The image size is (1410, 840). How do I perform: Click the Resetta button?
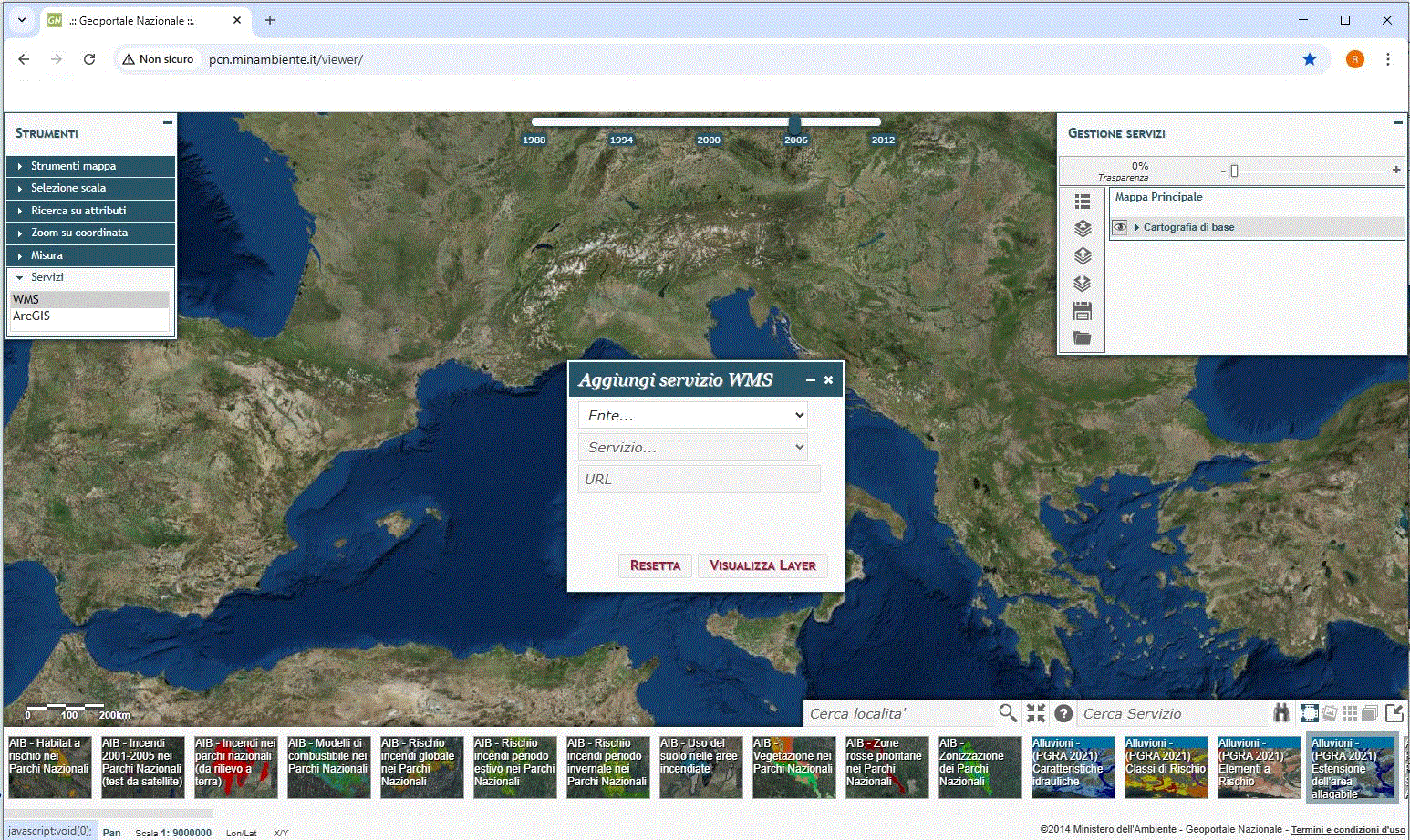pyautogui.click(x=655, y=565)
